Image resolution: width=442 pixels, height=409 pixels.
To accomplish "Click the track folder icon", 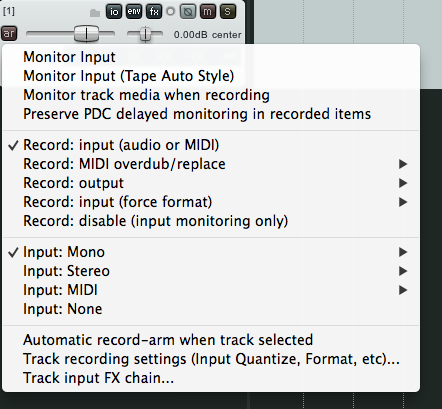I will [95, 13].
